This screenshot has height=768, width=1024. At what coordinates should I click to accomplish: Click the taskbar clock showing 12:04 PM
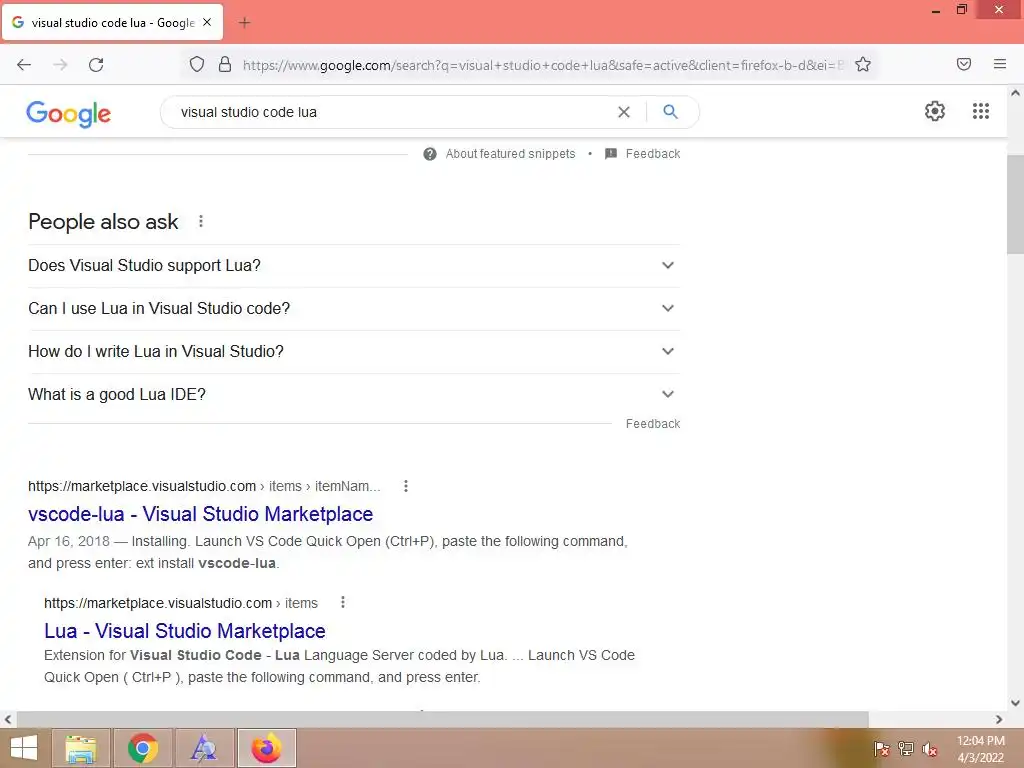pyautogui.click(x=980, y=749)
